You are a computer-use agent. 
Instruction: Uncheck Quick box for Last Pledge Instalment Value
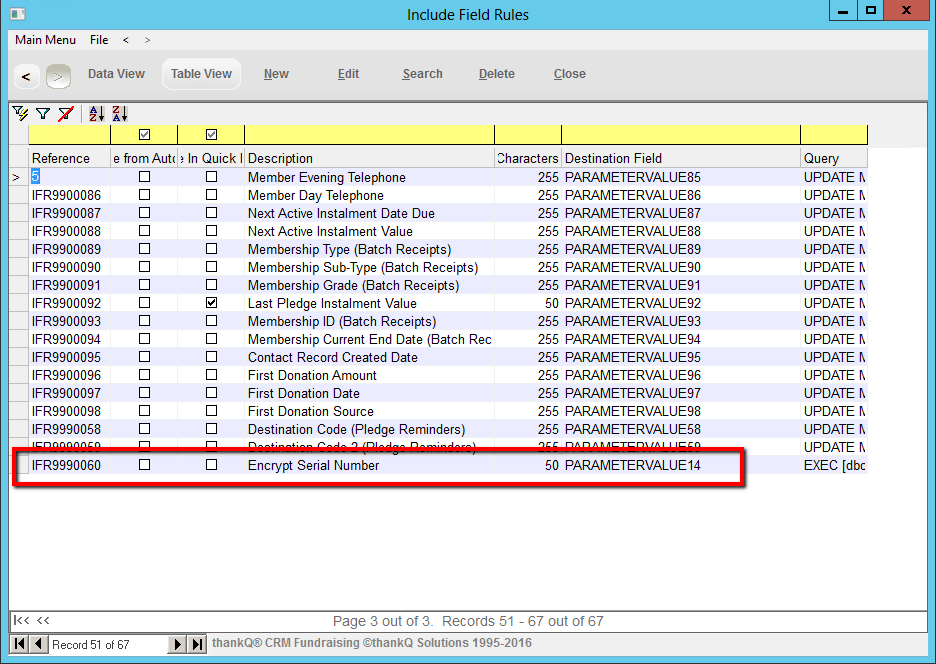[211, 302]
